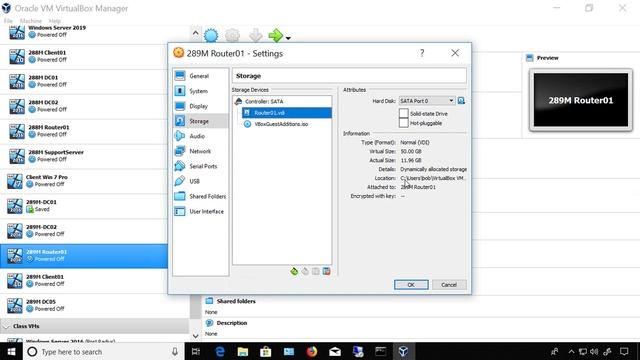
Task: Click scroll up arrow in details pane
Action: pos(196,33)
